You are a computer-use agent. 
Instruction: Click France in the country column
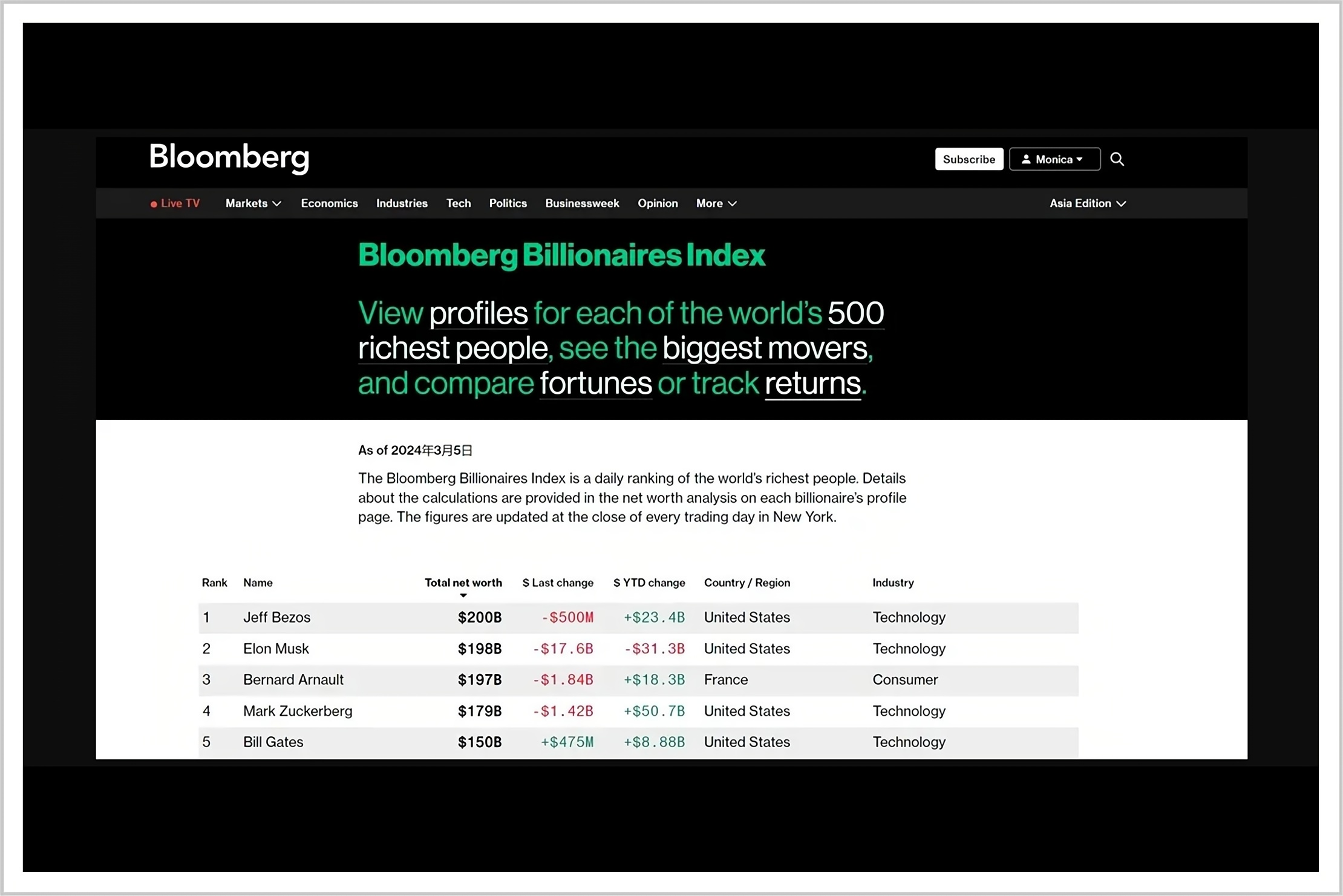tap(726, 679)
